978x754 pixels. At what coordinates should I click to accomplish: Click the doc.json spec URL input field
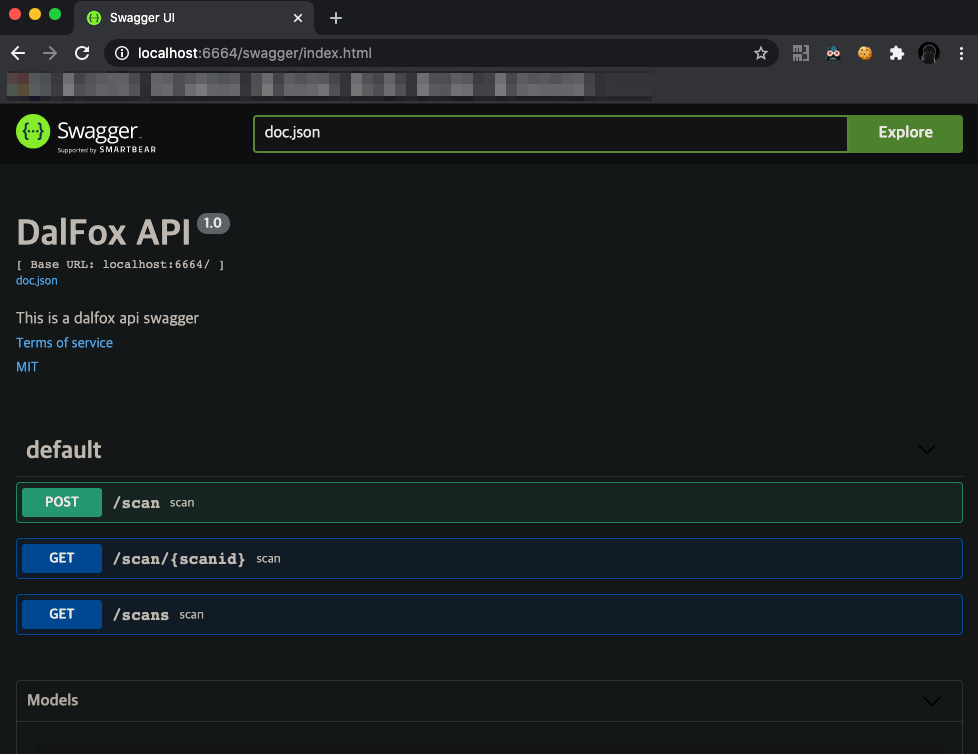pyautogui.click(x=550, y=133)
